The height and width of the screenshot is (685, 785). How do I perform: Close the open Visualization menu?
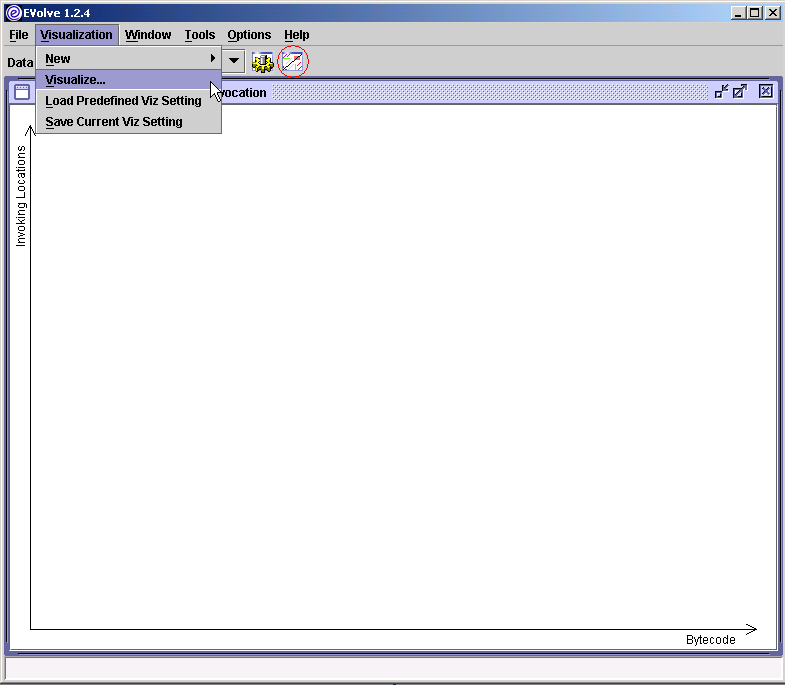pos(77,35)
